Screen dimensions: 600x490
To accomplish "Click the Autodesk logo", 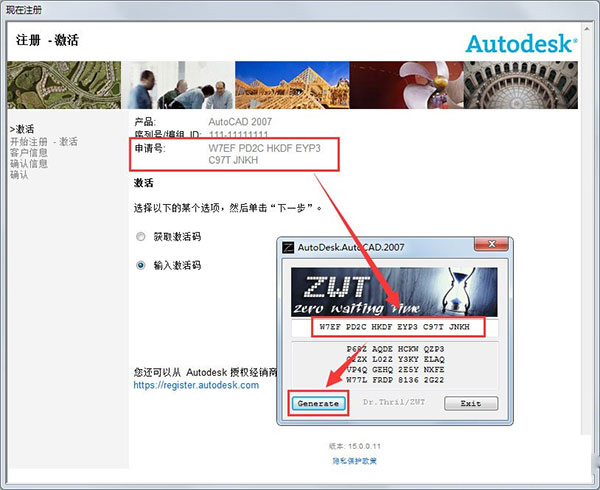I will (x=521, y=43).
